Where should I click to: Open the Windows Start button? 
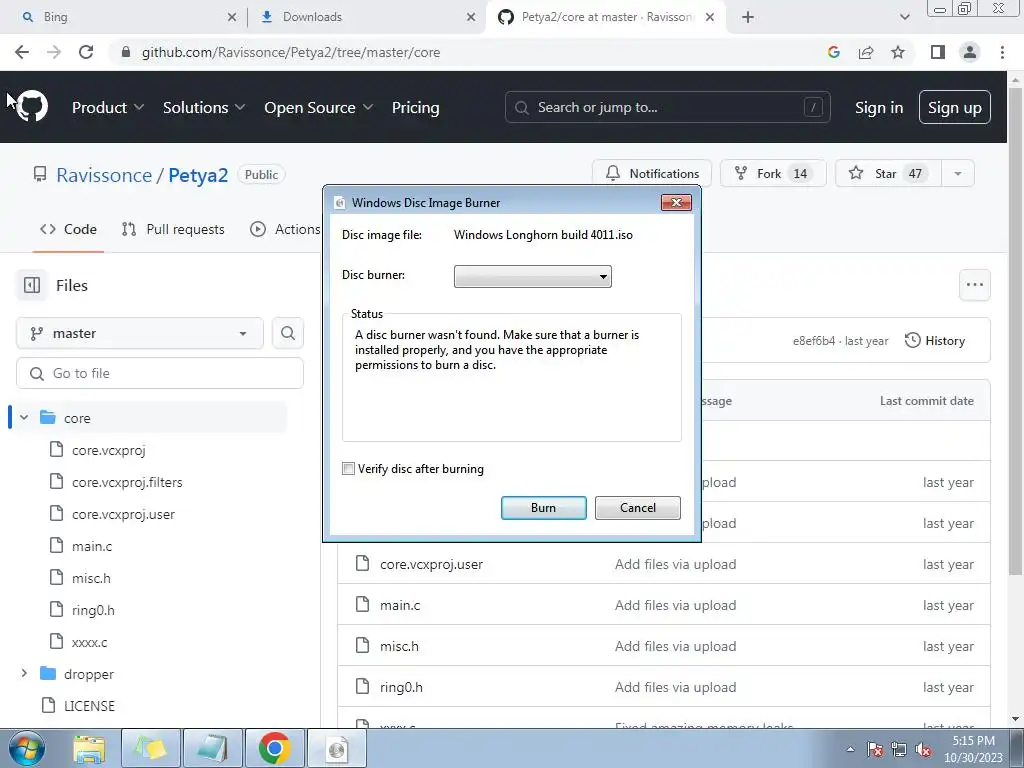point(26,748)
